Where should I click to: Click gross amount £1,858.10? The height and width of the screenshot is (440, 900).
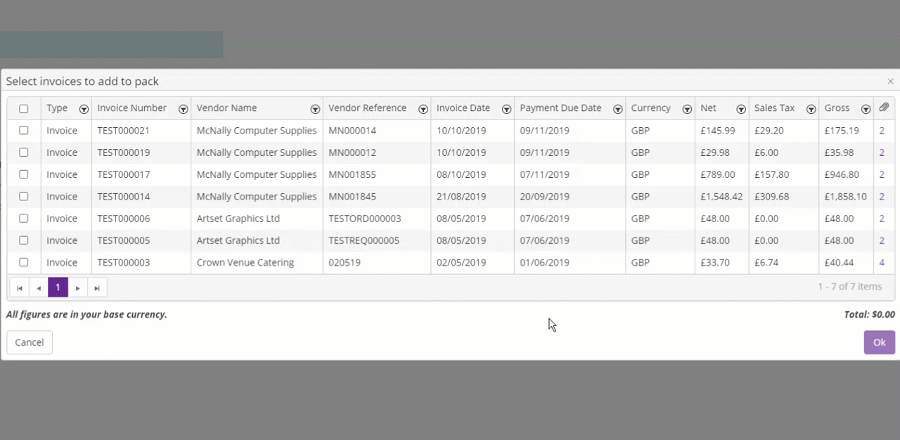[845, 196]
